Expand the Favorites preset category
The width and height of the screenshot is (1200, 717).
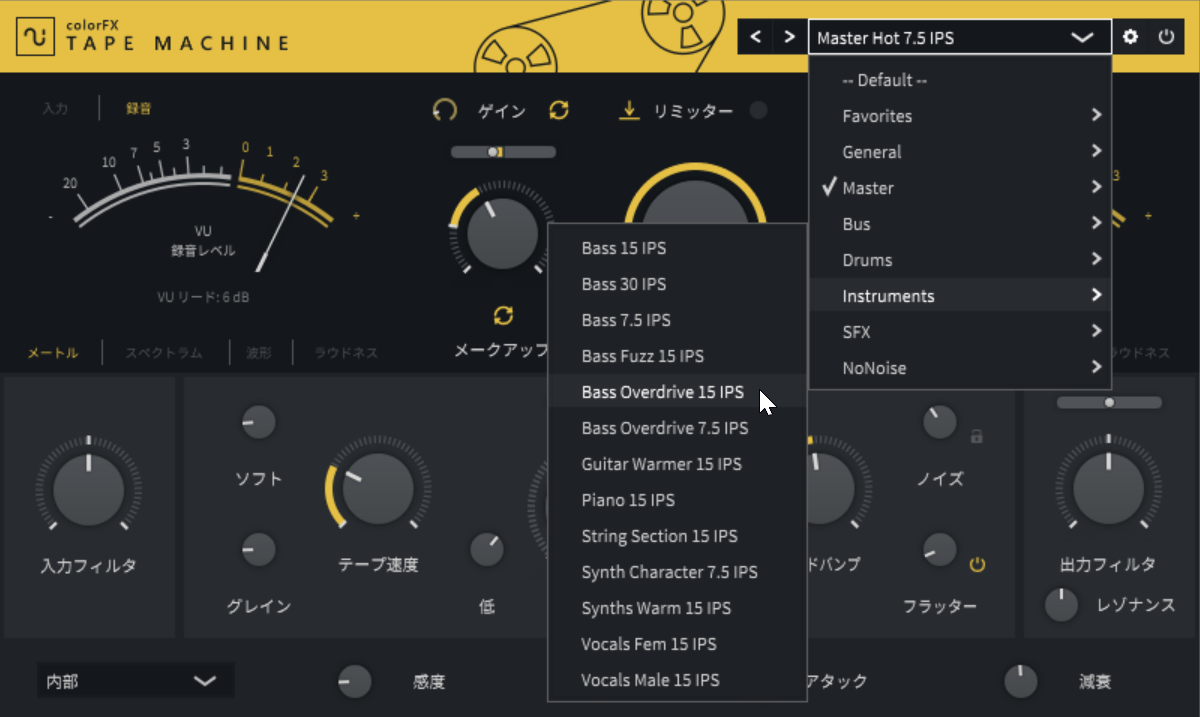pyautogui.click(x=960, y=116)
